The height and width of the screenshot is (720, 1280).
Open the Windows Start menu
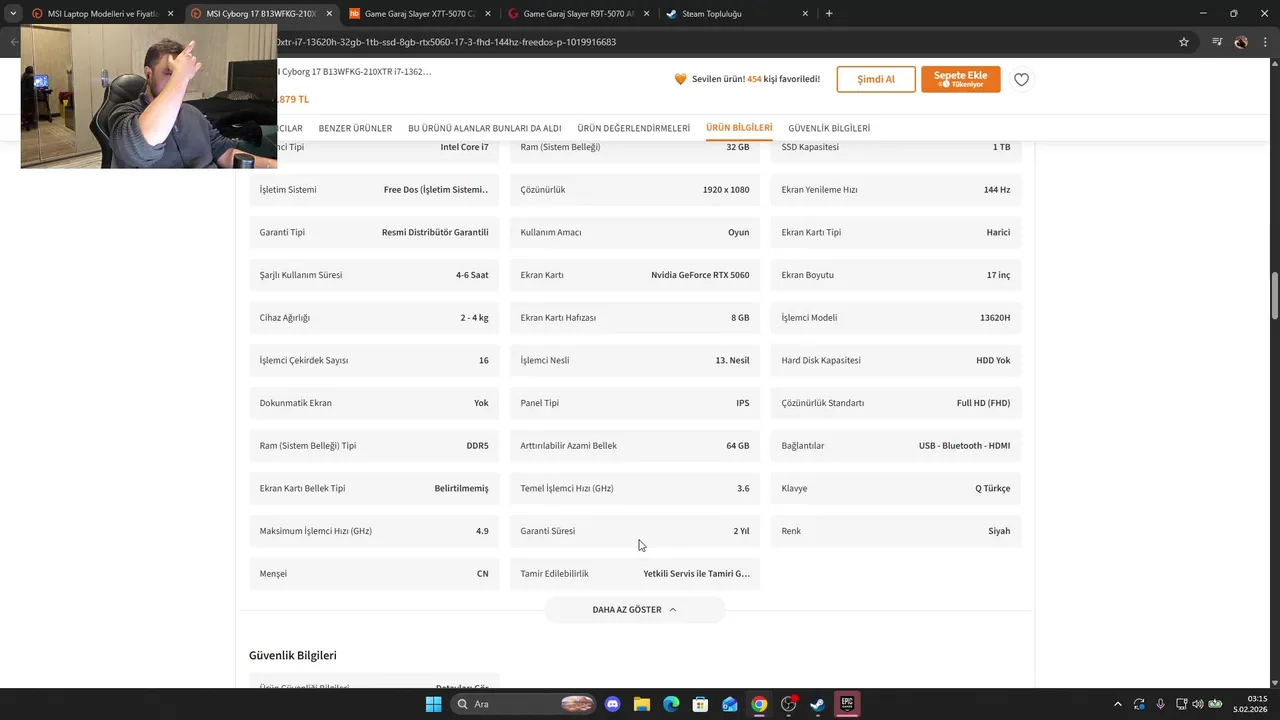(433, 704)
